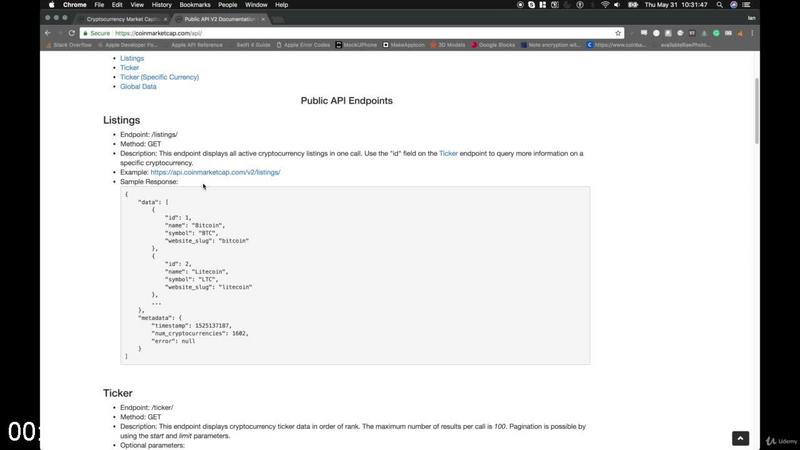Viewport: 800px width, 450px height.
Task: Open the Apple menu
Action: [x=52, y=5]
